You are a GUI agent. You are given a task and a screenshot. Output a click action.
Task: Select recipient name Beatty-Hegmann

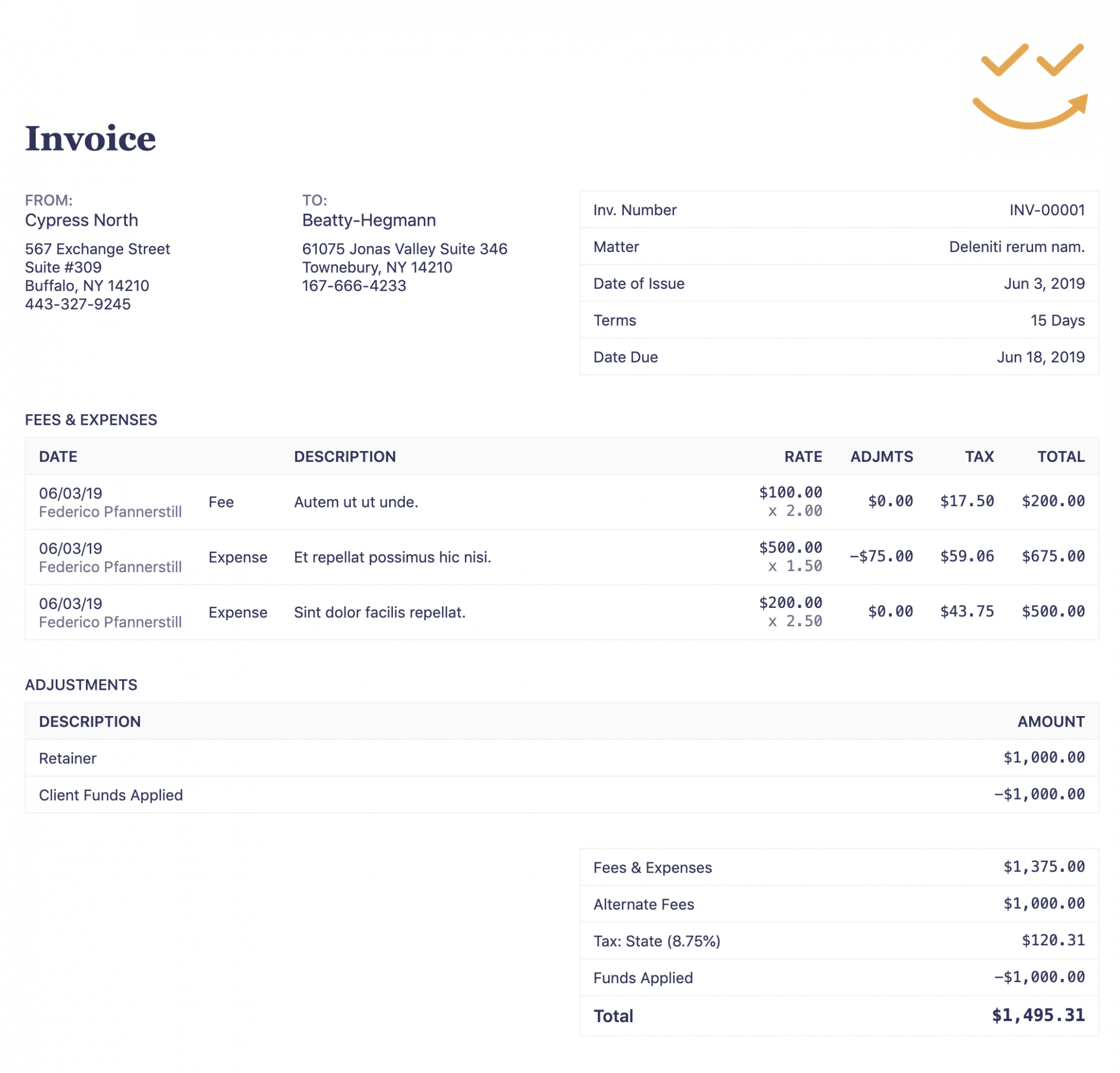369,220
